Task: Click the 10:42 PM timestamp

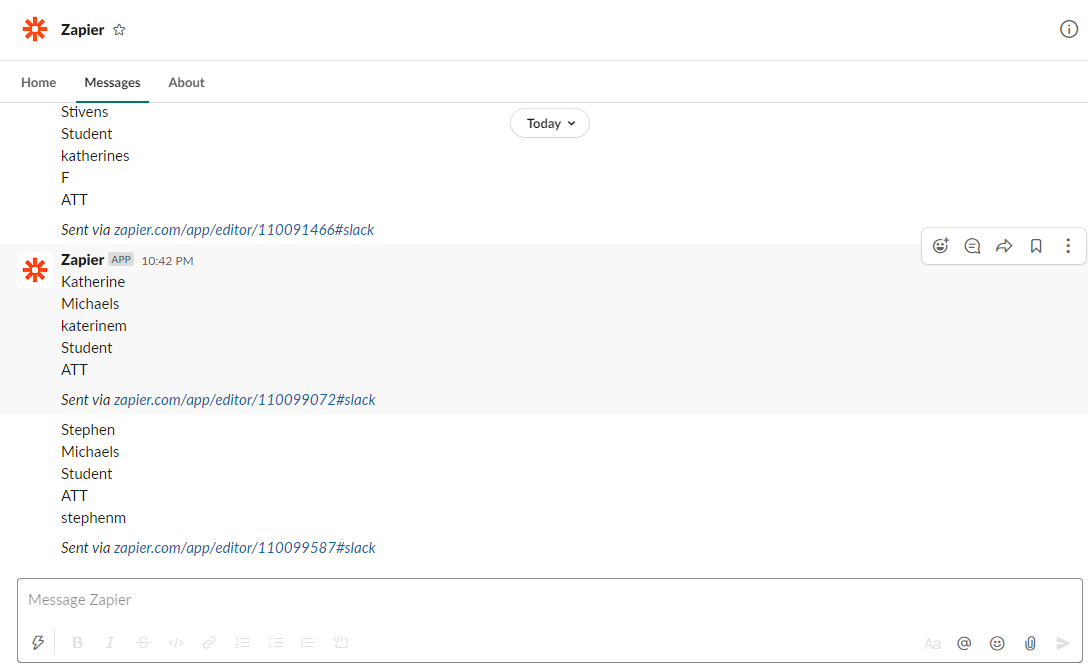Action: [x=167, y=261]
